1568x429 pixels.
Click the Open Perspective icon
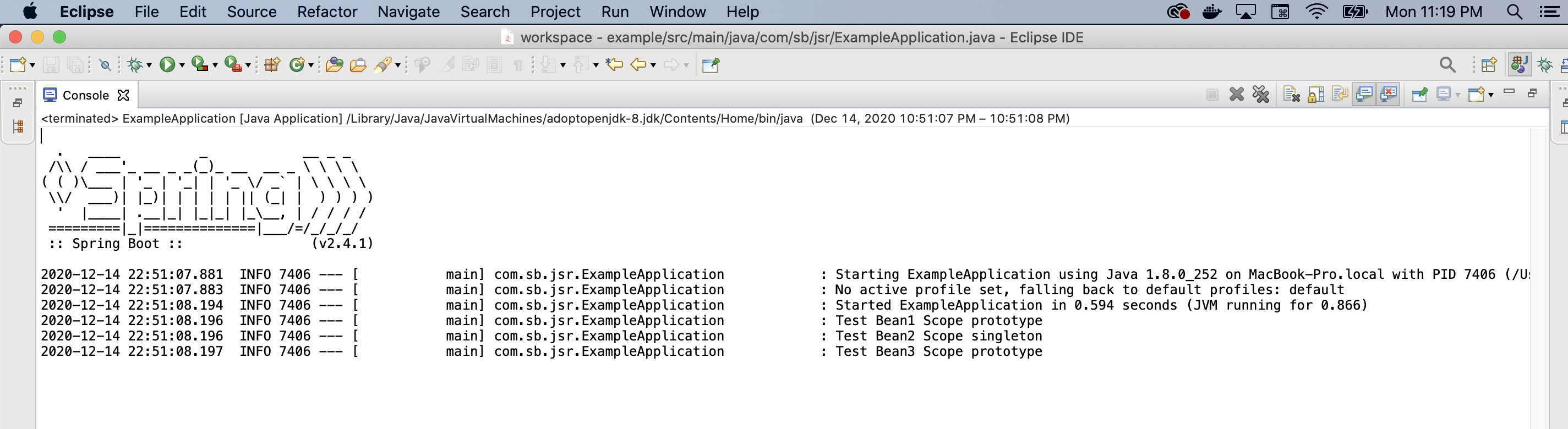(x=1489, y=64)
